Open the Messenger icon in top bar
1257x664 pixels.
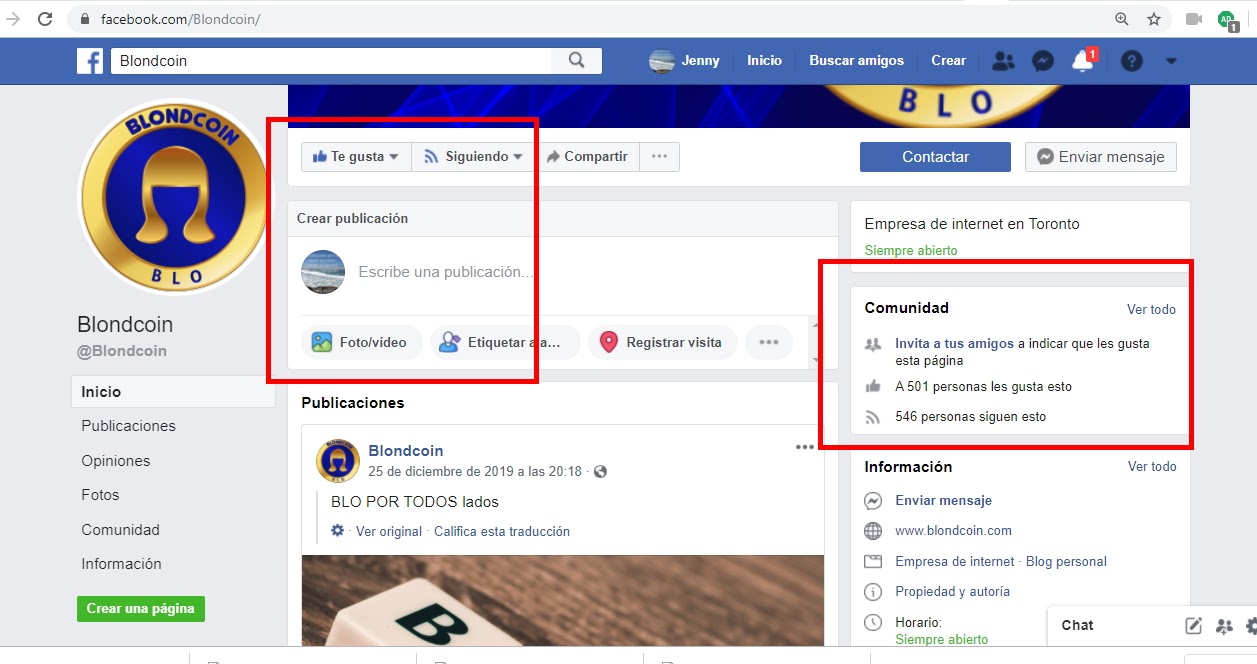1042,61
